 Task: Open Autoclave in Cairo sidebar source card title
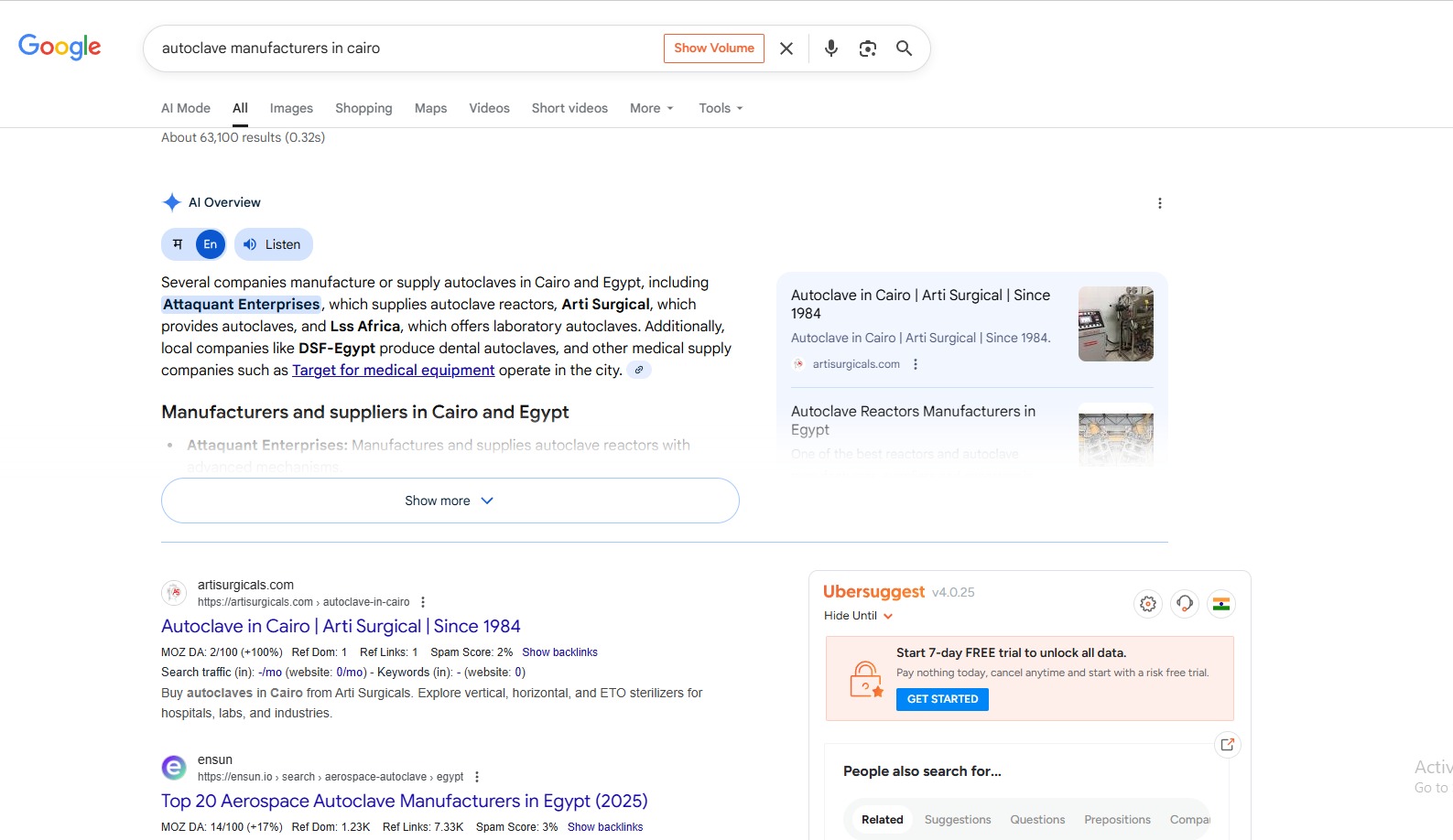(921, 304)
